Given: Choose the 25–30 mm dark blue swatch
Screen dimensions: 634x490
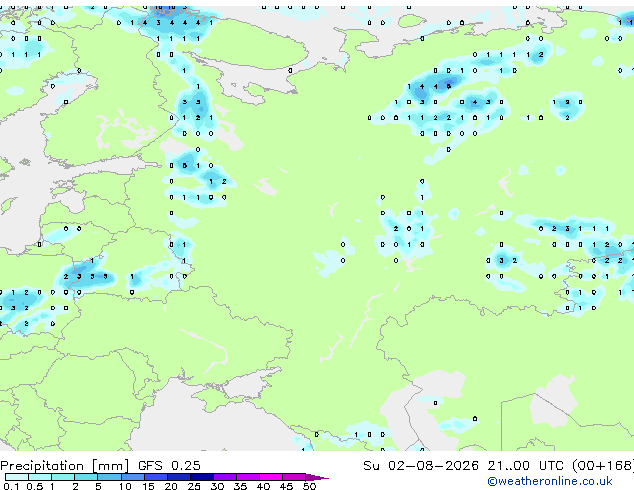Looking at the screenshot, I should [202, 477].
